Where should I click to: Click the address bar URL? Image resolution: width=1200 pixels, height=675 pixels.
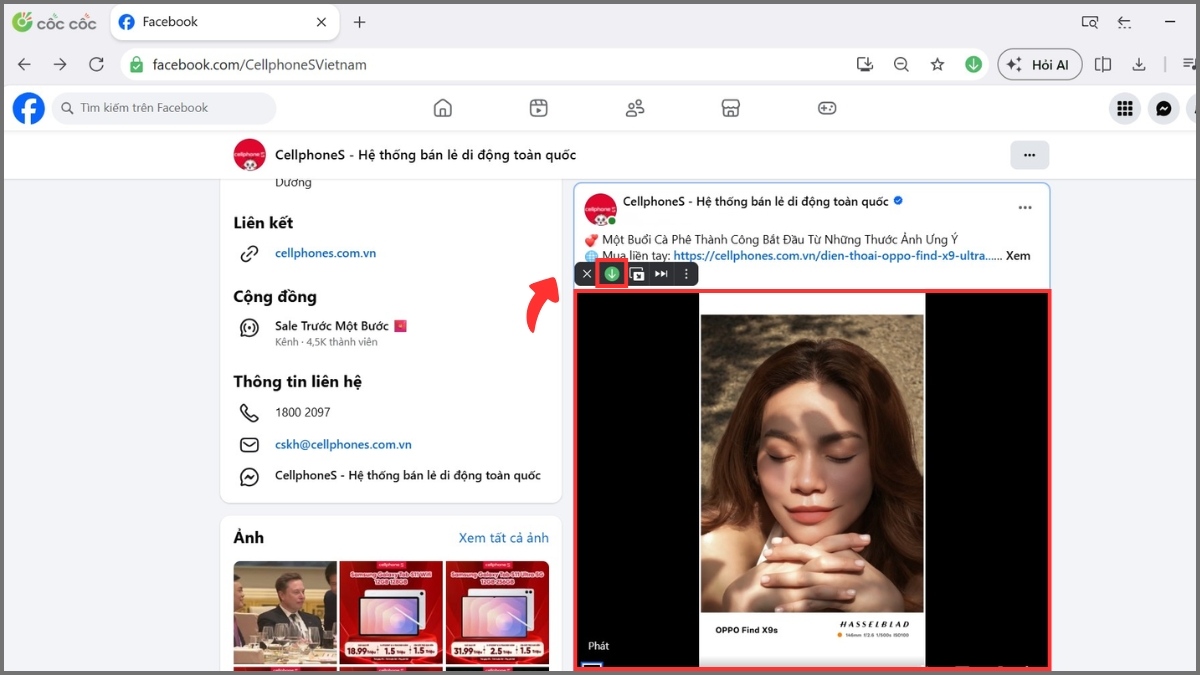pos(259,65)
